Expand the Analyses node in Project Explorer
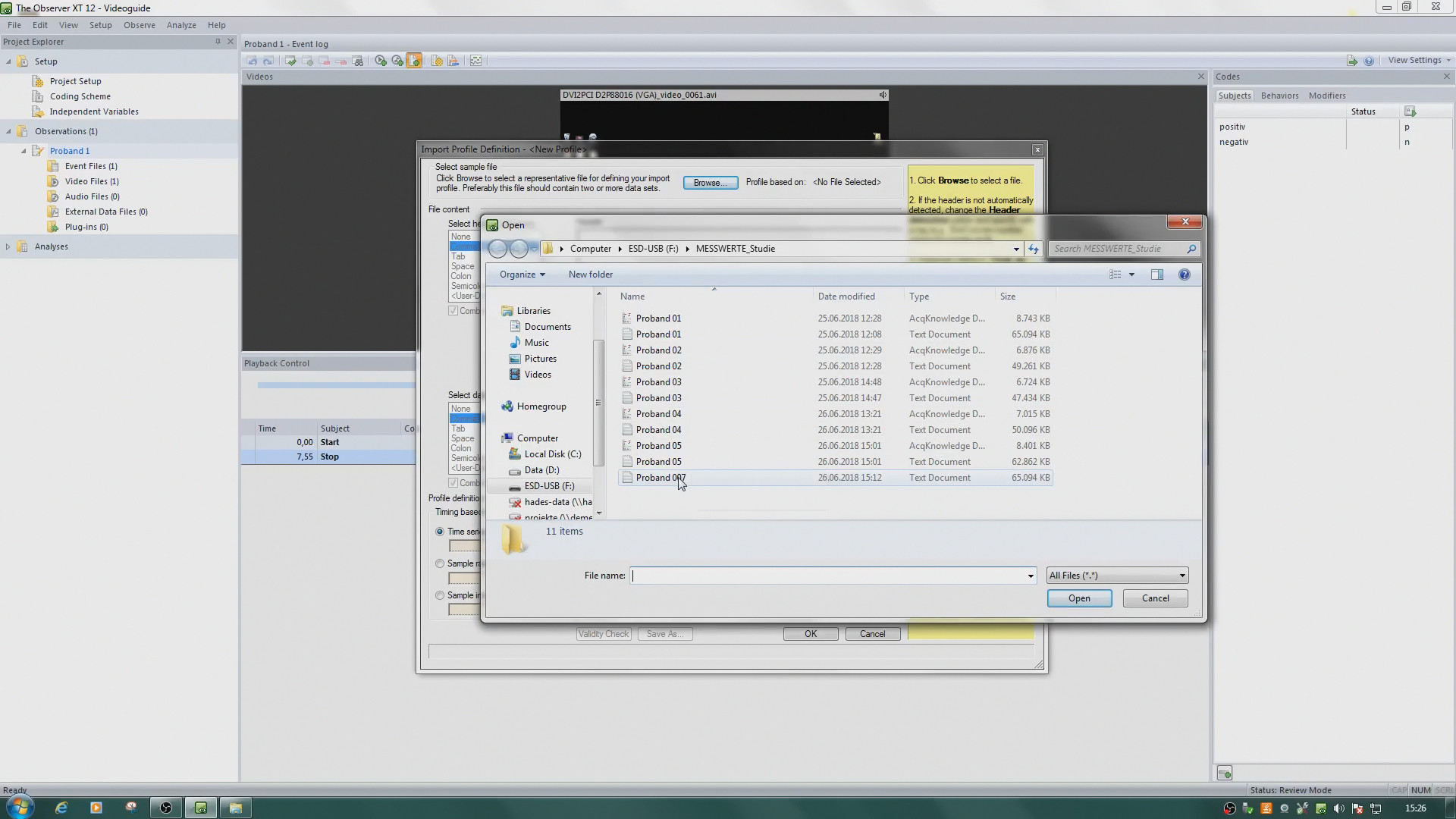The width and height of the screenshot is (1456, 819). coord(8,246)
